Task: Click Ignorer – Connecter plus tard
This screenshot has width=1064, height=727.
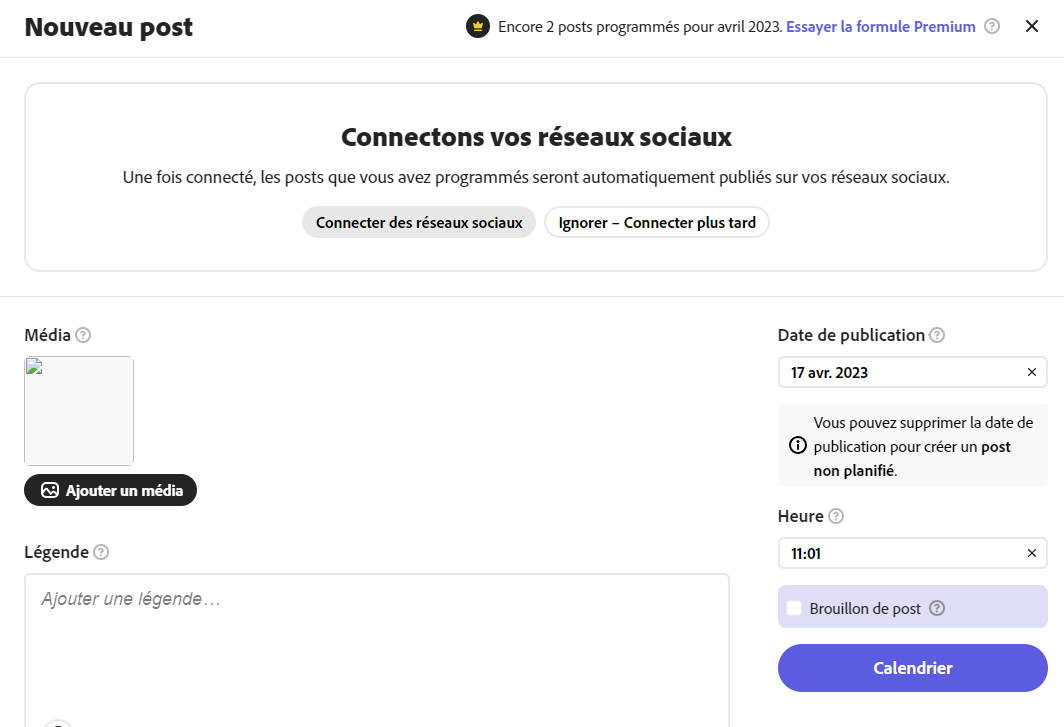Action: (657, 222)
